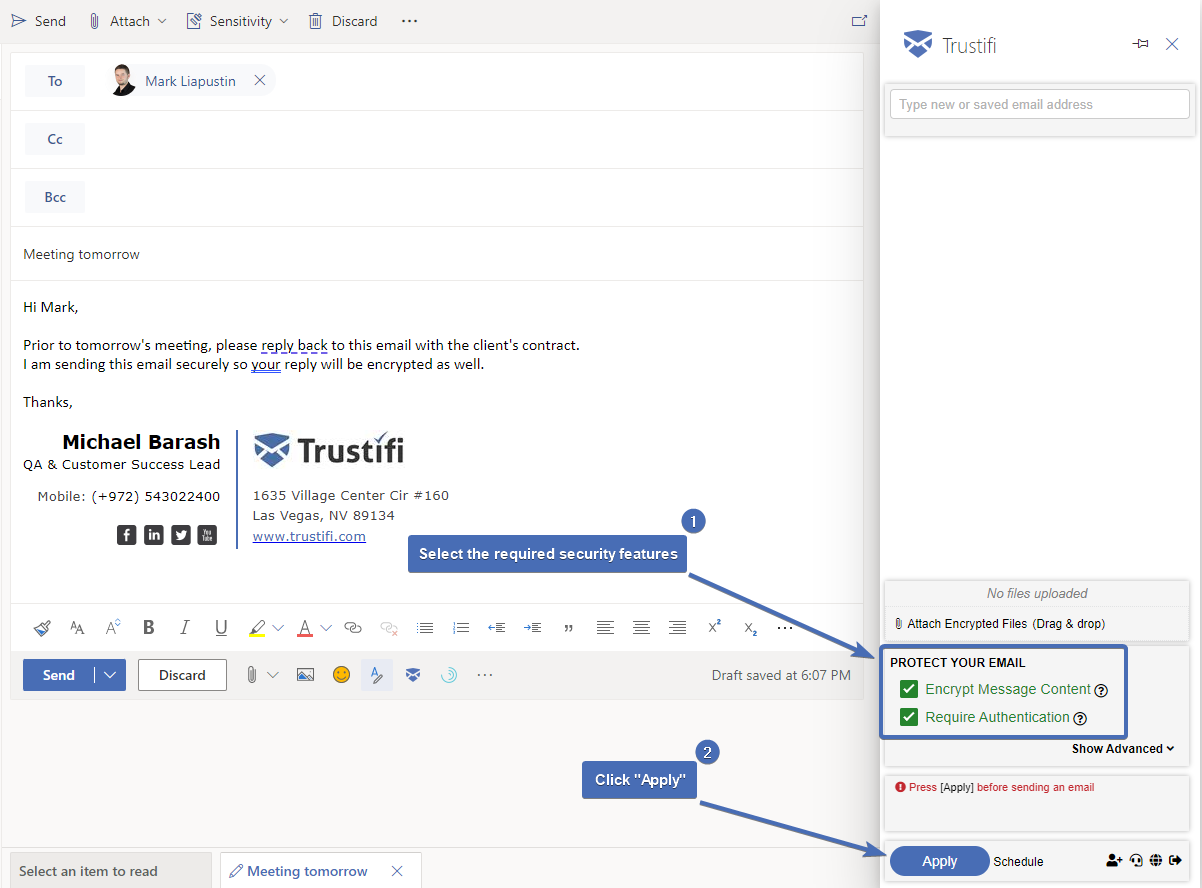Click the Apply button in Trustifi
Screen dimensions: 1202x888
click(940, 861)
